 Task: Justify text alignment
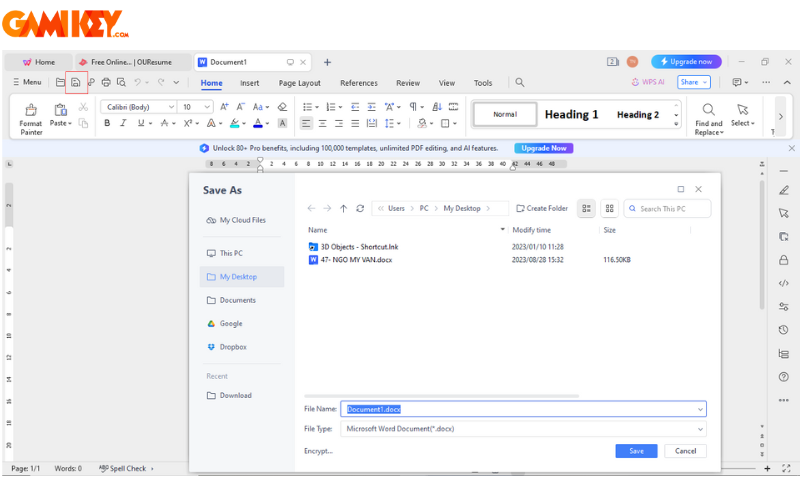[355, 123]
